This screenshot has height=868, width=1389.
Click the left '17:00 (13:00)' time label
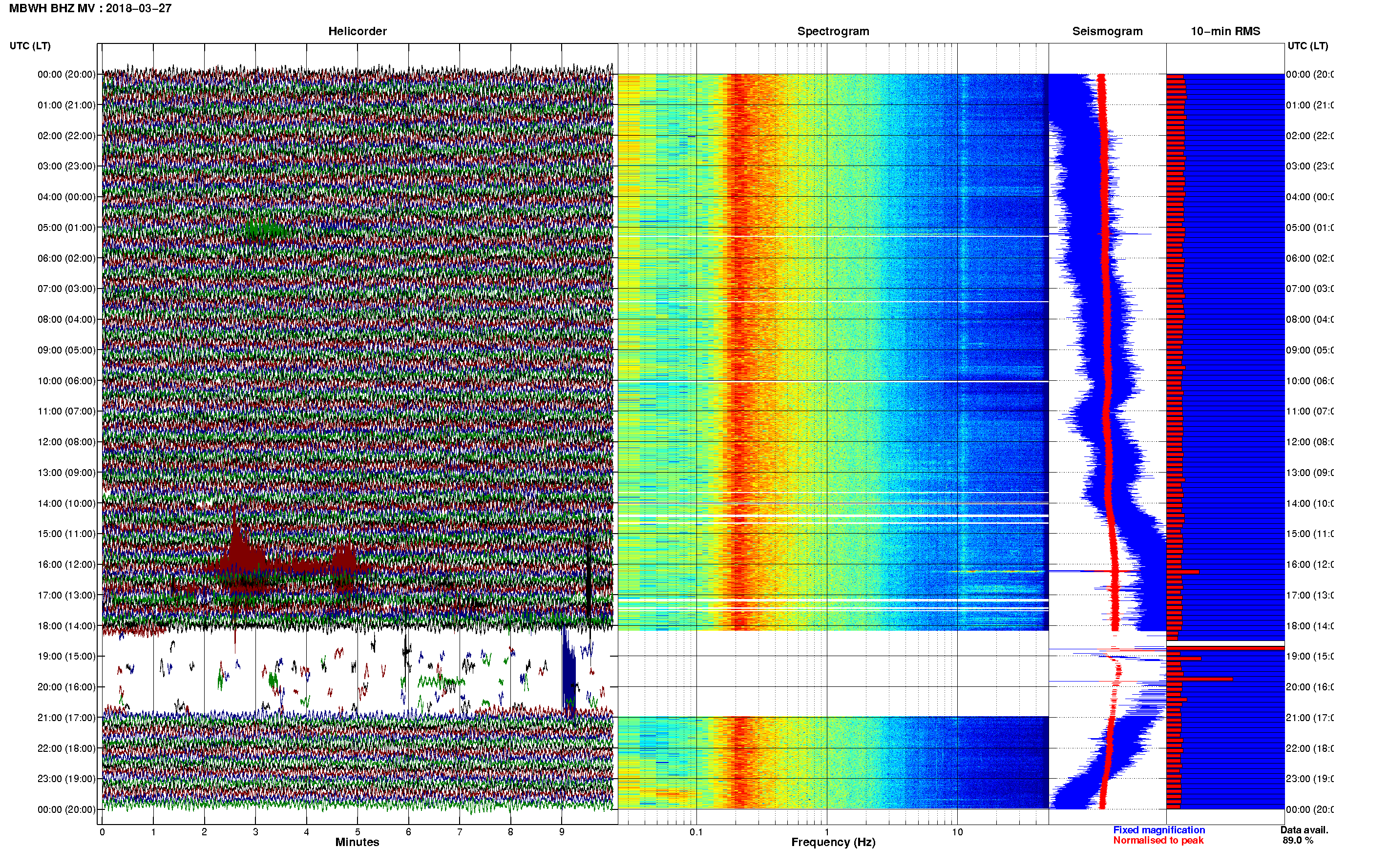[66, 595]
